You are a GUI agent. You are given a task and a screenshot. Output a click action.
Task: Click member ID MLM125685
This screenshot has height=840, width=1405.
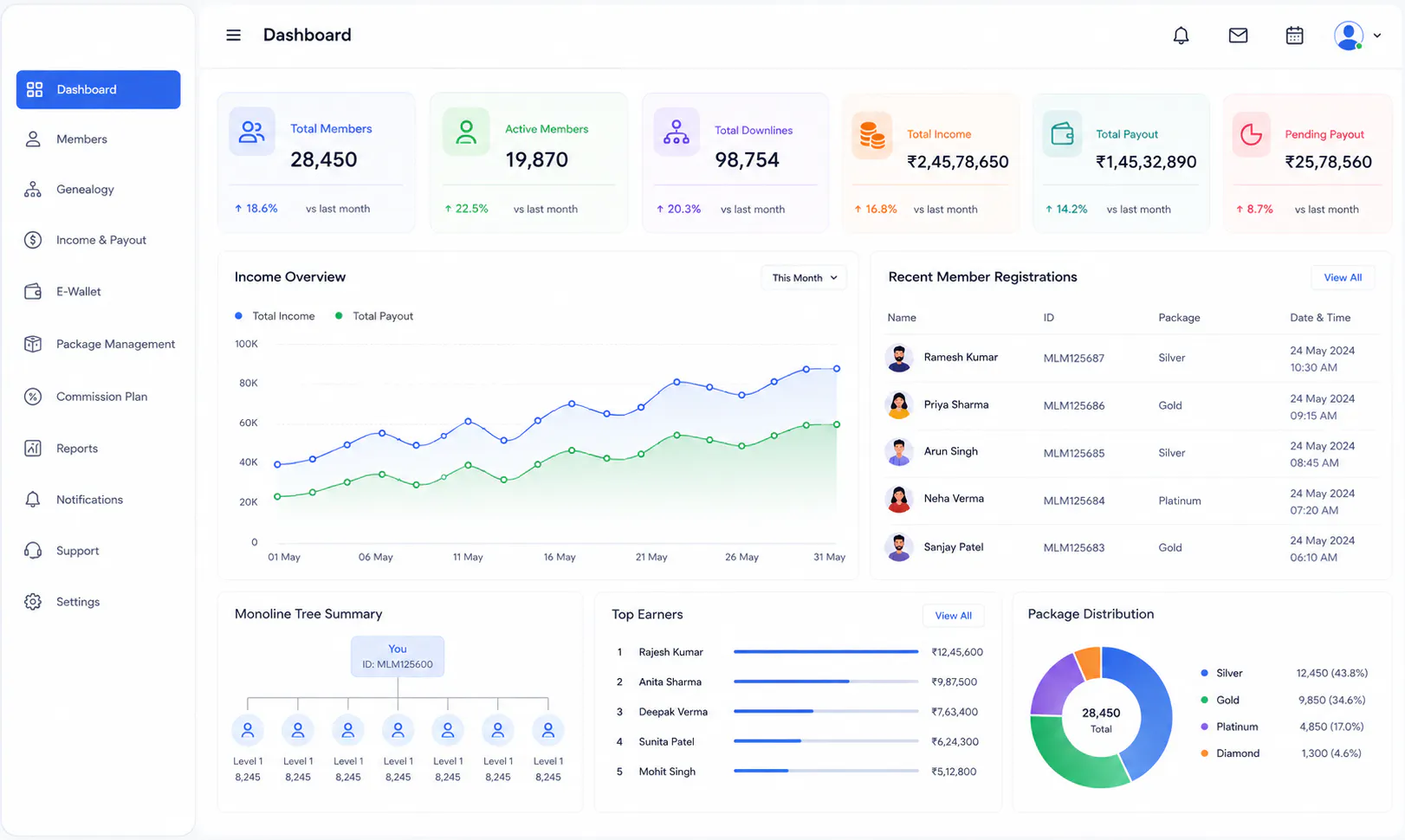[1074, 453]
